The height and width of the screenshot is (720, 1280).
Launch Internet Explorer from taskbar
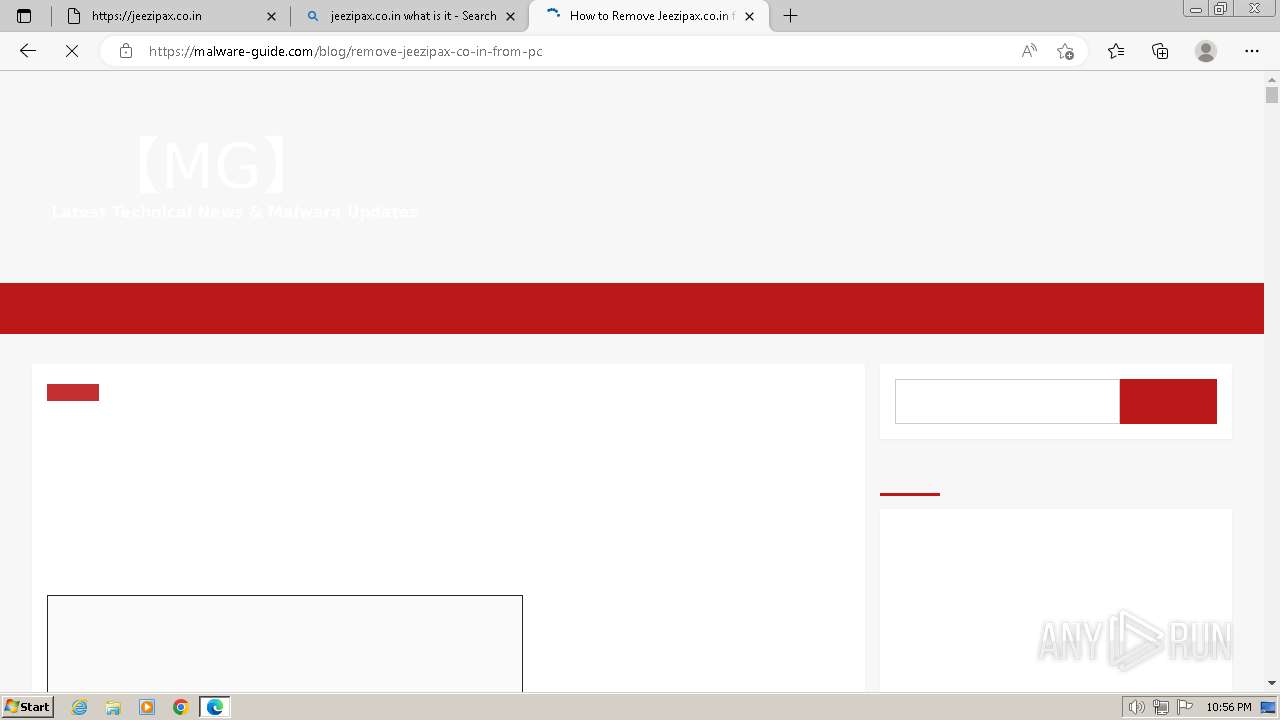pyautogui.click(x=80, y=707)
